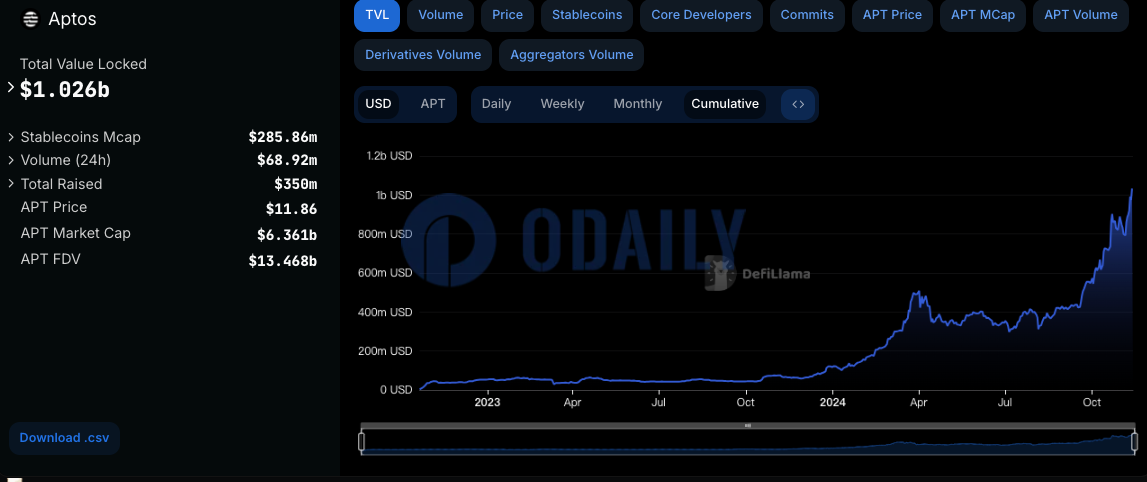
Task: Click the $13.468b FDV value
Action: 282,260
